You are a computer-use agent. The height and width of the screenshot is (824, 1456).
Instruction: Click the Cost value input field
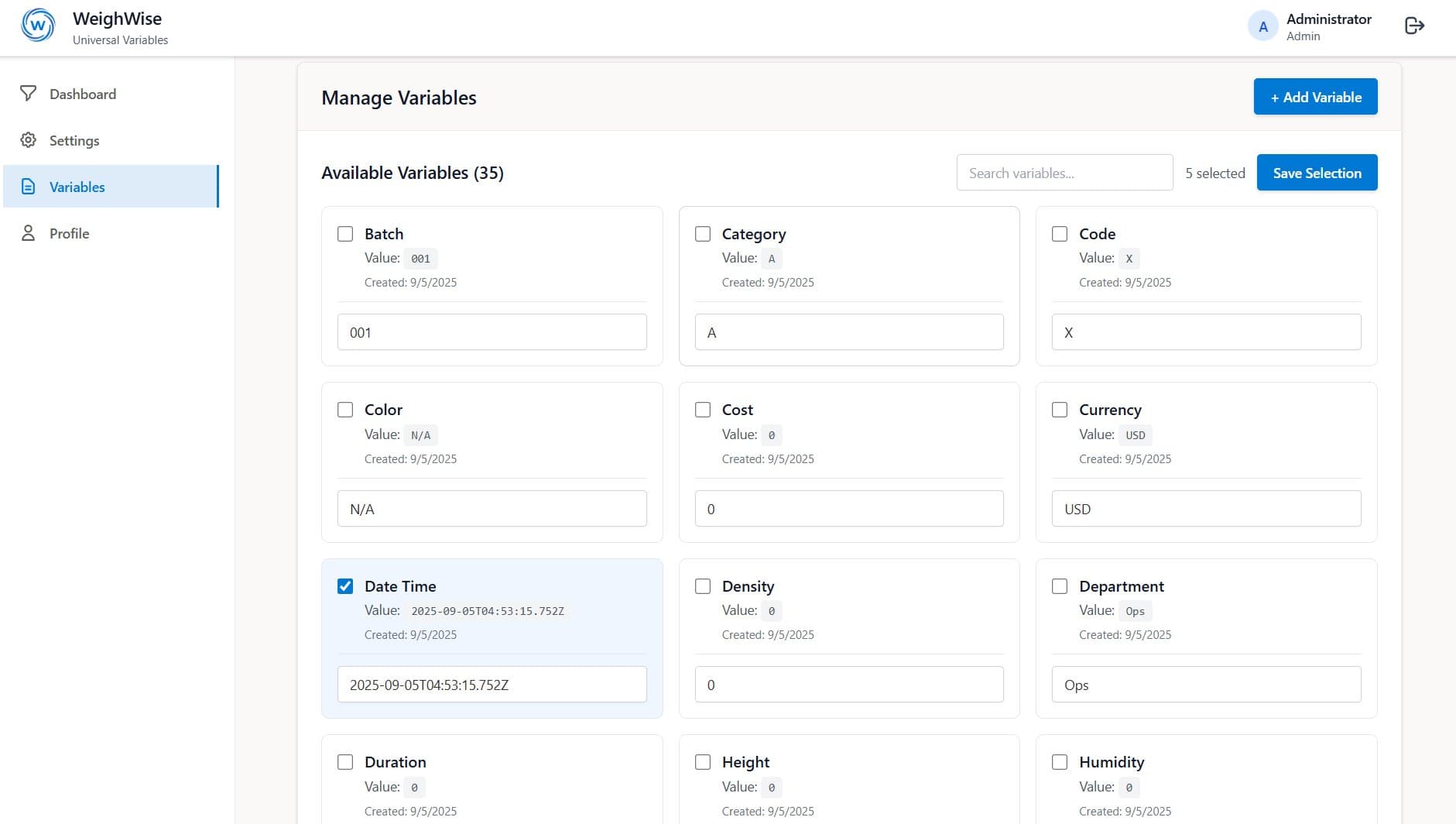[849, 509]
